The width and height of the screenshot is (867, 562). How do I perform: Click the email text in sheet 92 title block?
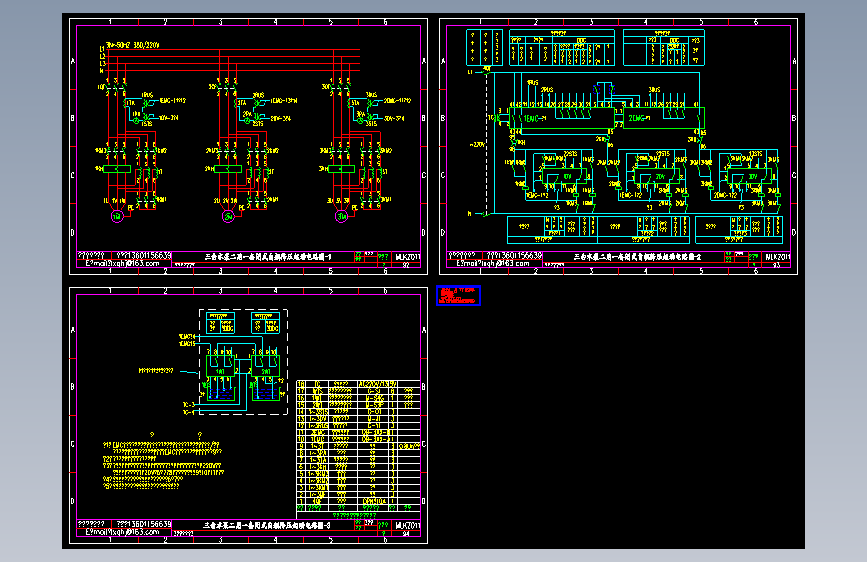tap(122, 263)
